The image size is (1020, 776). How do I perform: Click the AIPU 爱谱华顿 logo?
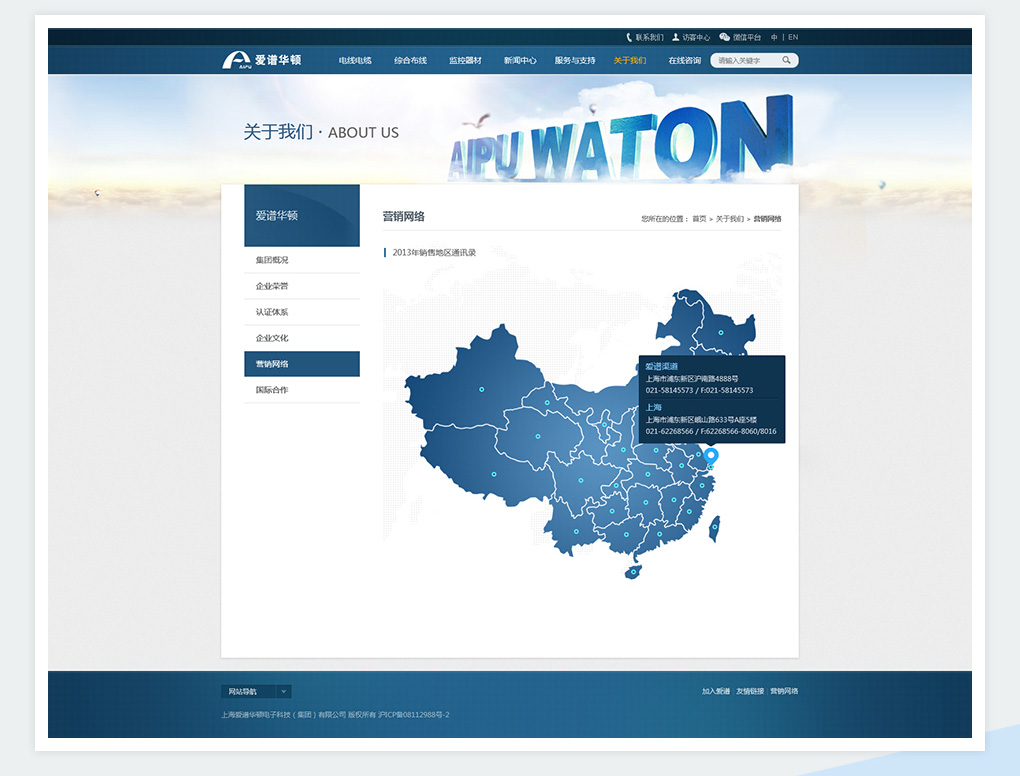262,60
